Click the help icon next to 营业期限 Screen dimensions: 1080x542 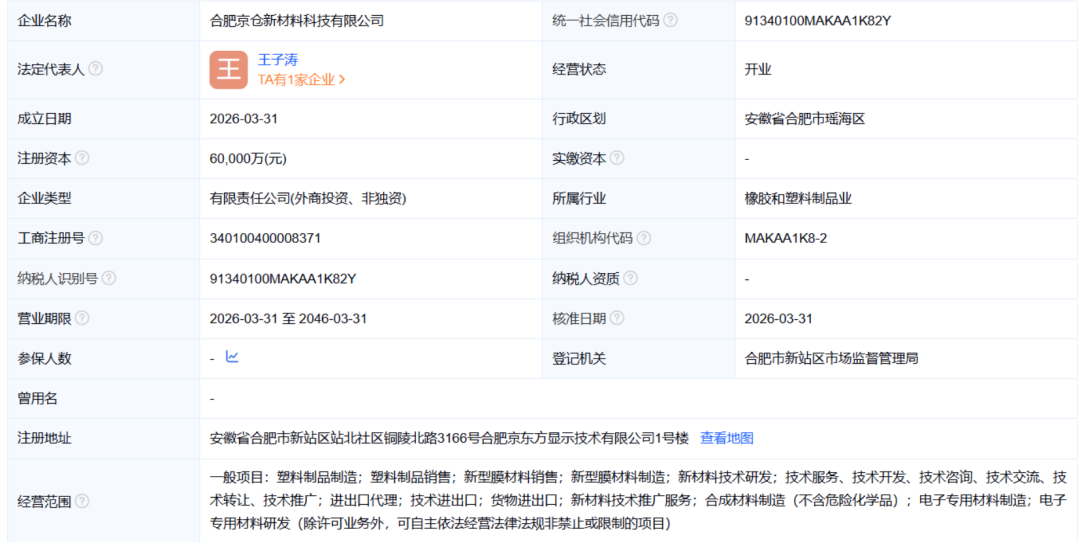coord(82,318)
